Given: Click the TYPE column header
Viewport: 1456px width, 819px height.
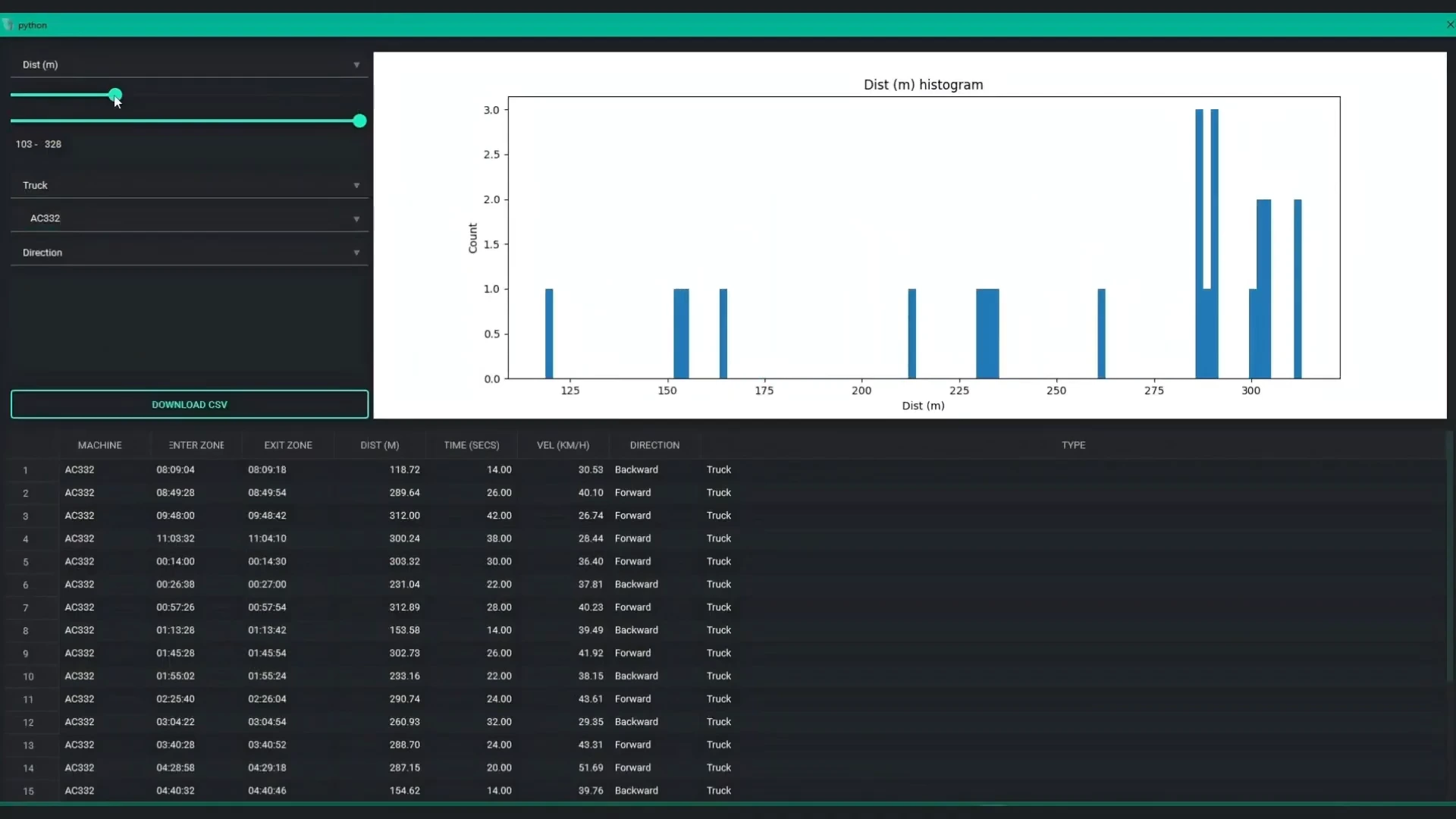Looking at the screenshot, I should tap(1072, 445).
